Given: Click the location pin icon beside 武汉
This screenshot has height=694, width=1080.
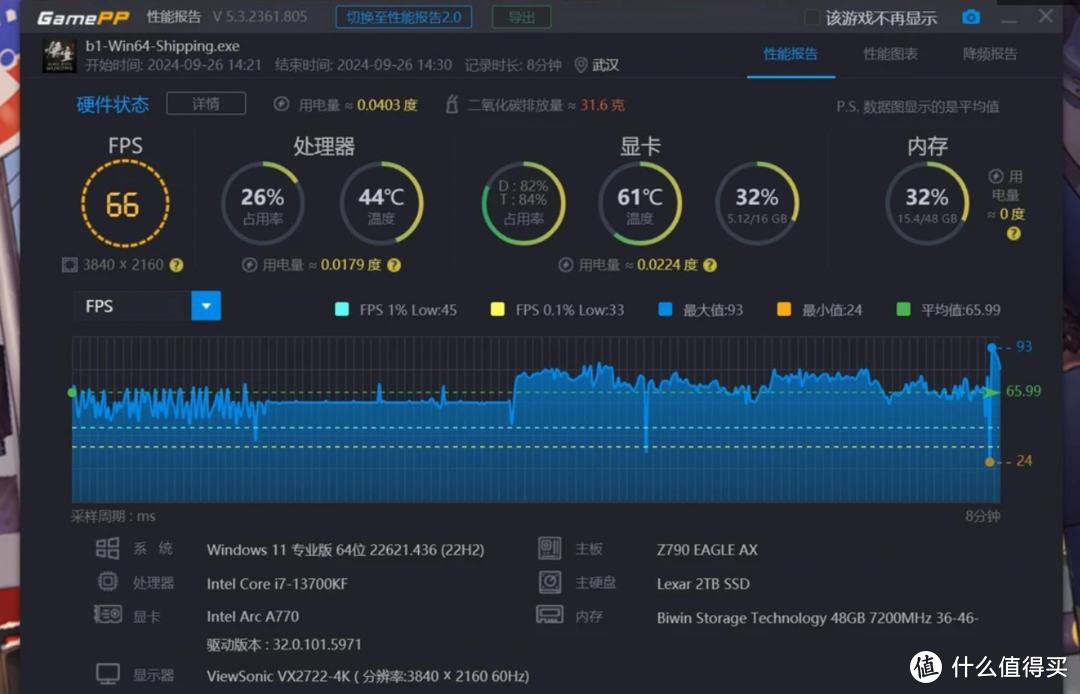Looking at the screenshot, I should click(581, 65).
